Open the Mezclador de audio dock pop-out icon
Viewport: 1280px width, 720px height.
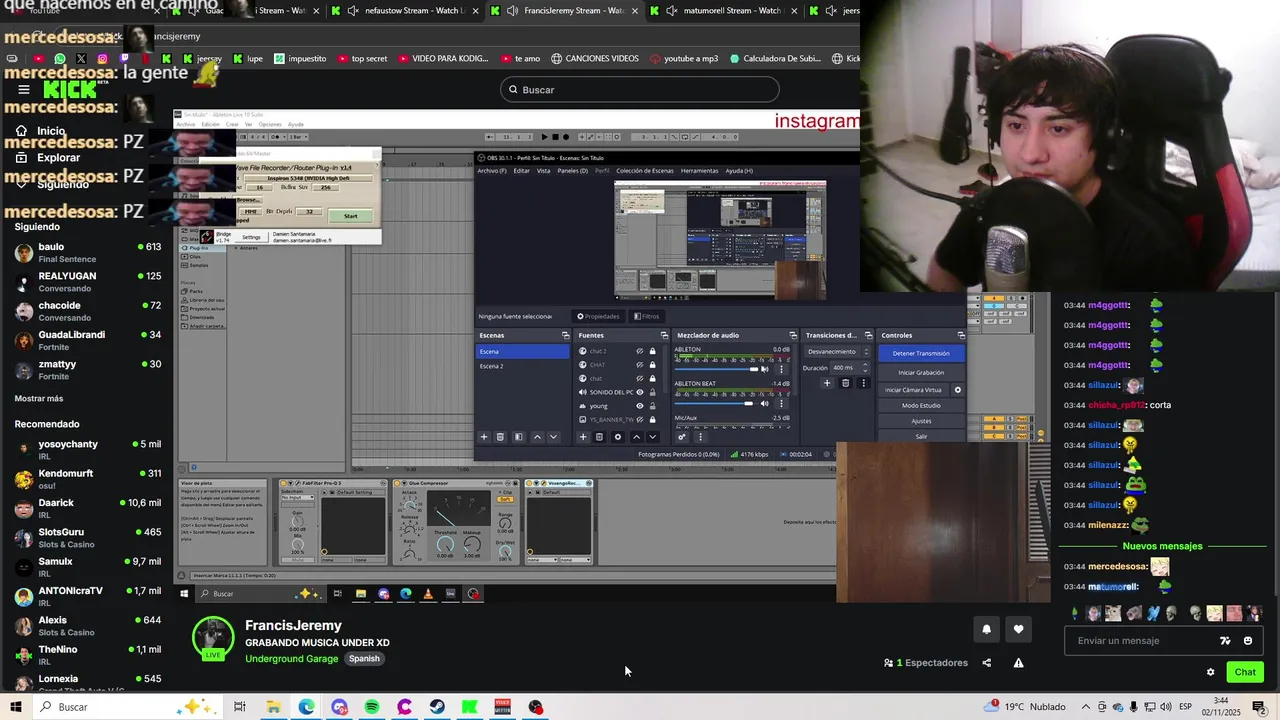click(793, 335)
